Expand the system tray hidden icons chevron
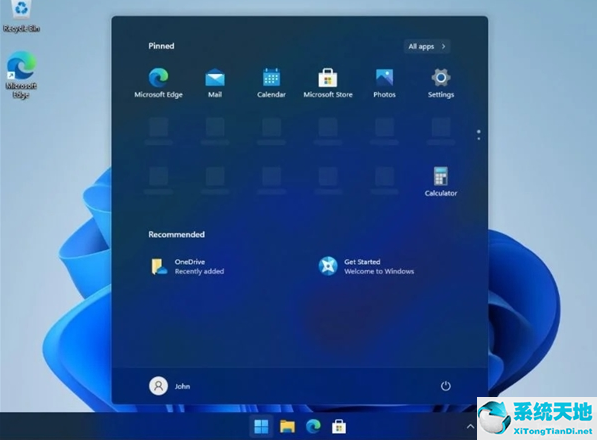Viewport: 597px width, 440px height. click(470, 427)
